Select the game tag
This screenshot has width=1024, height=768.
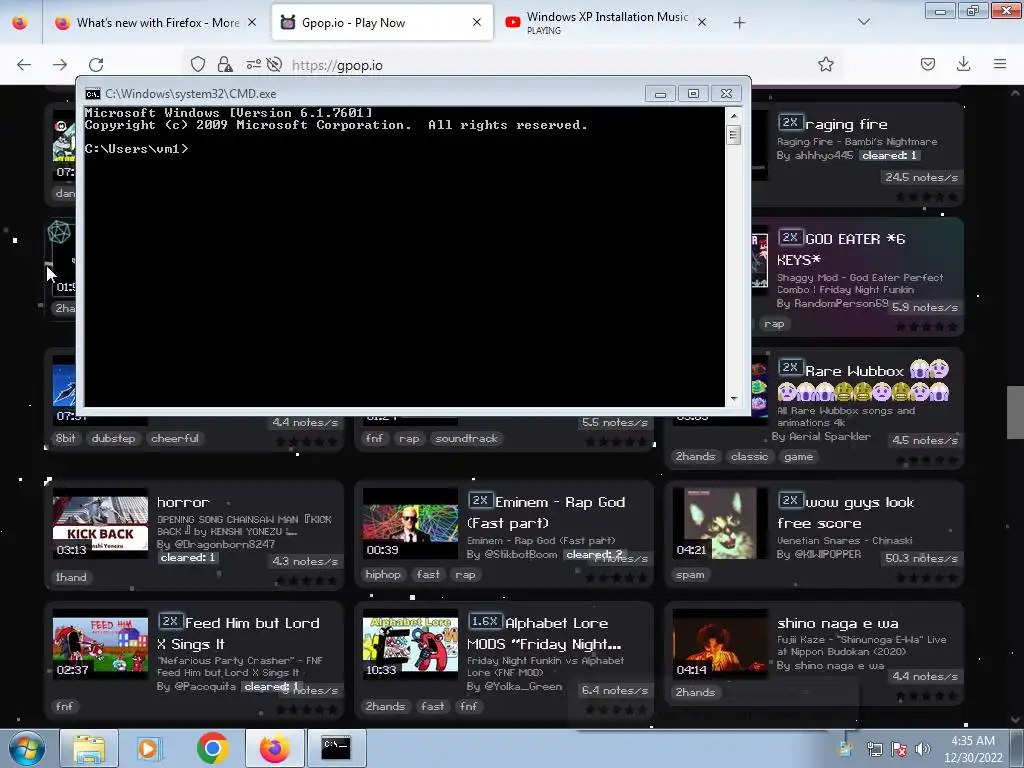click(x=798, y=456)
